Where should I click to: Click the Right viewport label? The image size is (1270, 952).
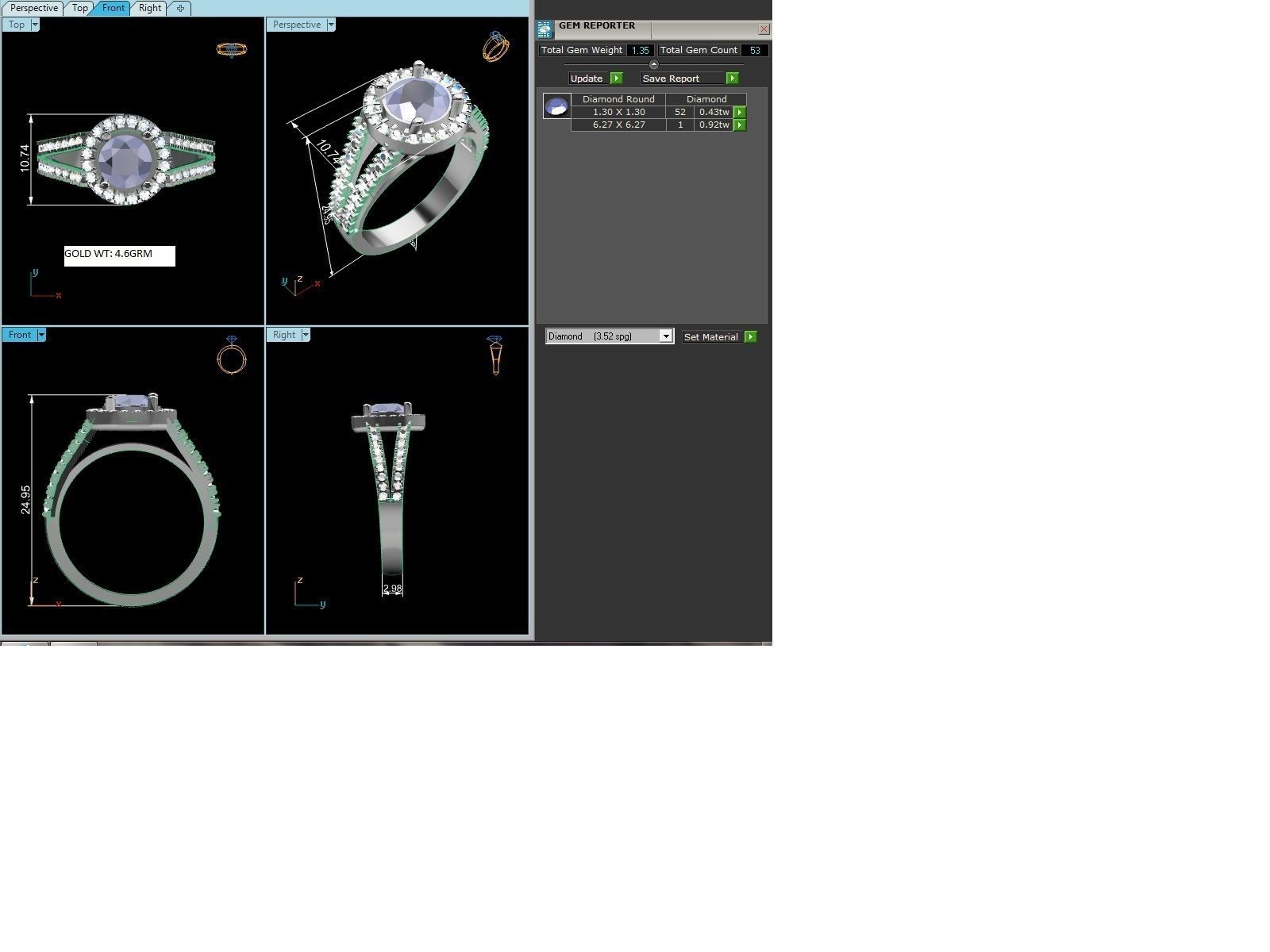pos(284,335)
